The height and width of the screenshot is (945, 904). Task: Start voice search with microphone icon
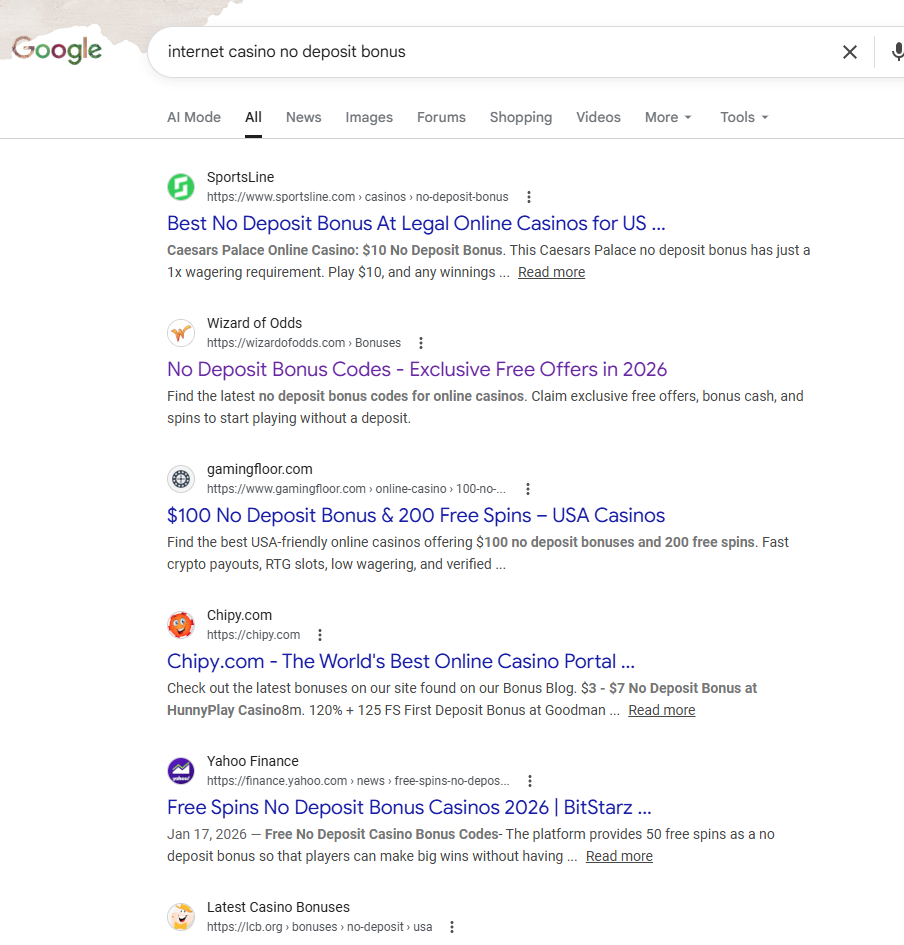(x=897, y=52)
